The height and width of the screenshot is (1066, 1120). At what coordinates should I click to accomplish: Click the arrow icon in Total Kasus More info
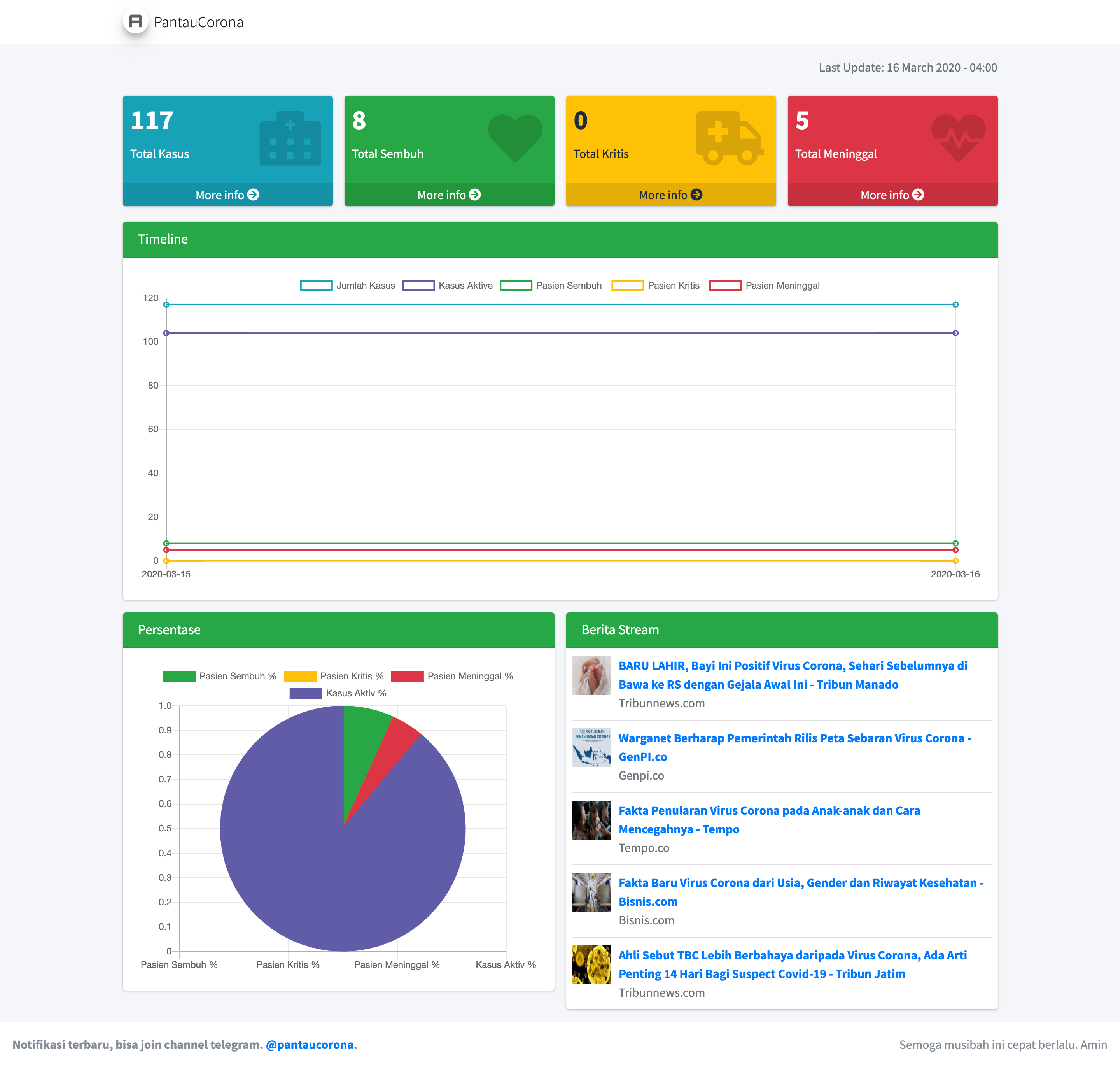253,195
